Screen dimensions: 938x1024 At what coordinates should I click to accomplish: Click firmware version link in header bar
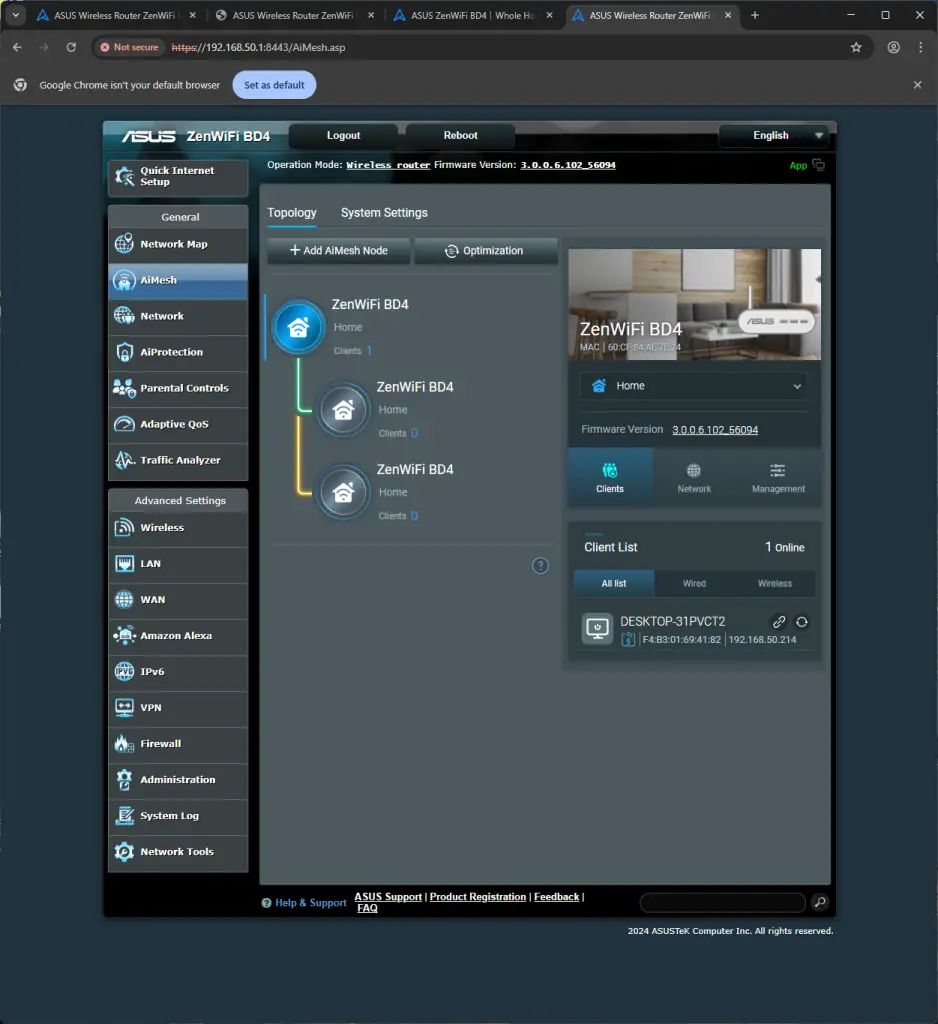tap(568, 165)
